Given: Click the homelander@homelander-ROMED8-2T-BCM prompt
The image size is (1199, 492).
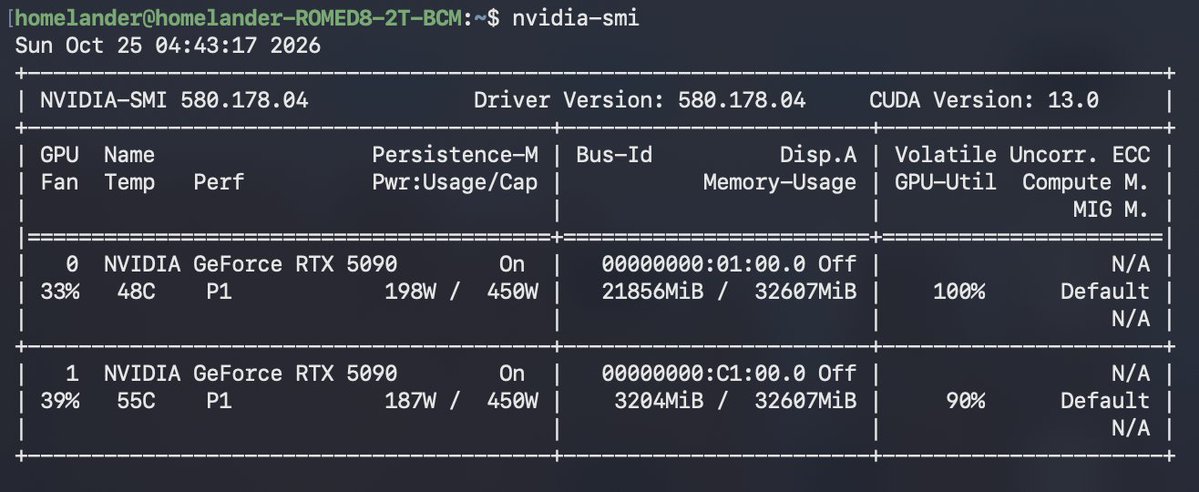Looking at the screenshot, I should (x=239, y=18).
